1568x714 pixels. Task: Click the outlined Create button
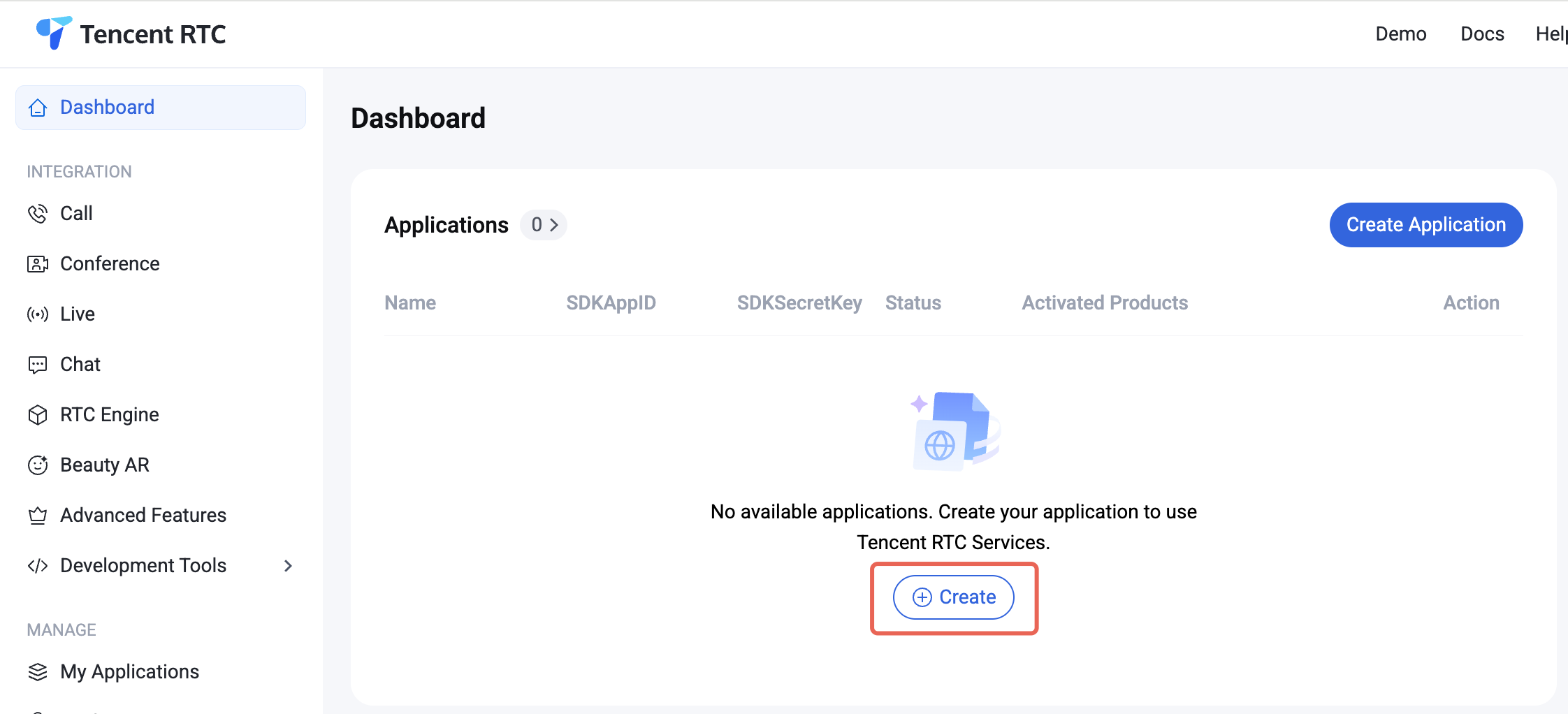[954, 597]
